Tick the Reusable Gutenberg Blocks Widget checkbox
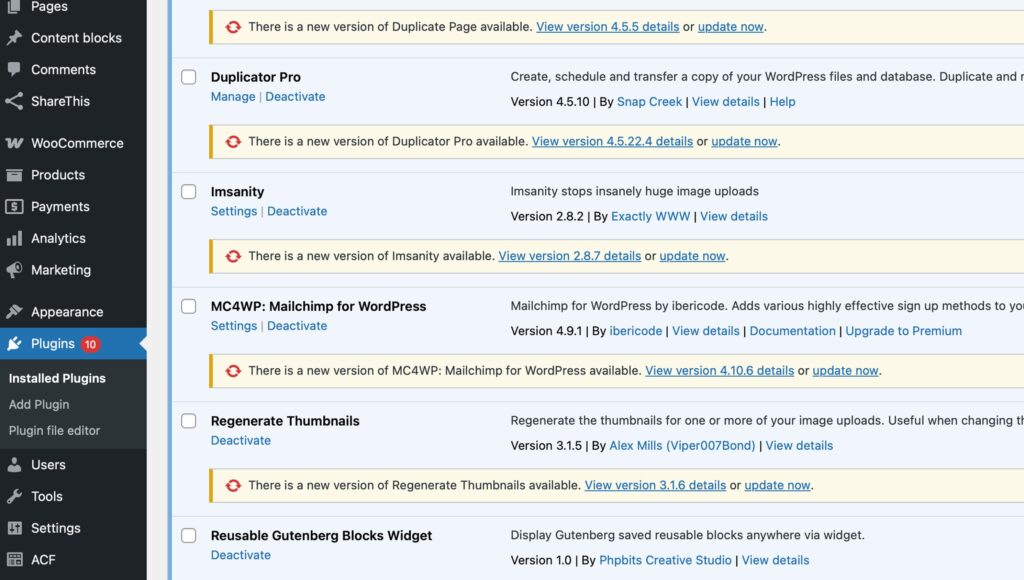 coord(189,536)
